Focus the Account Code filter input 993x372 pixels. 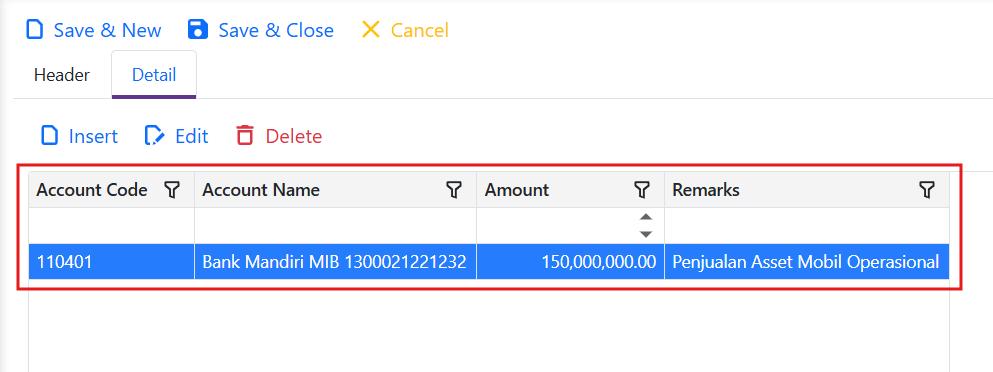111,226
